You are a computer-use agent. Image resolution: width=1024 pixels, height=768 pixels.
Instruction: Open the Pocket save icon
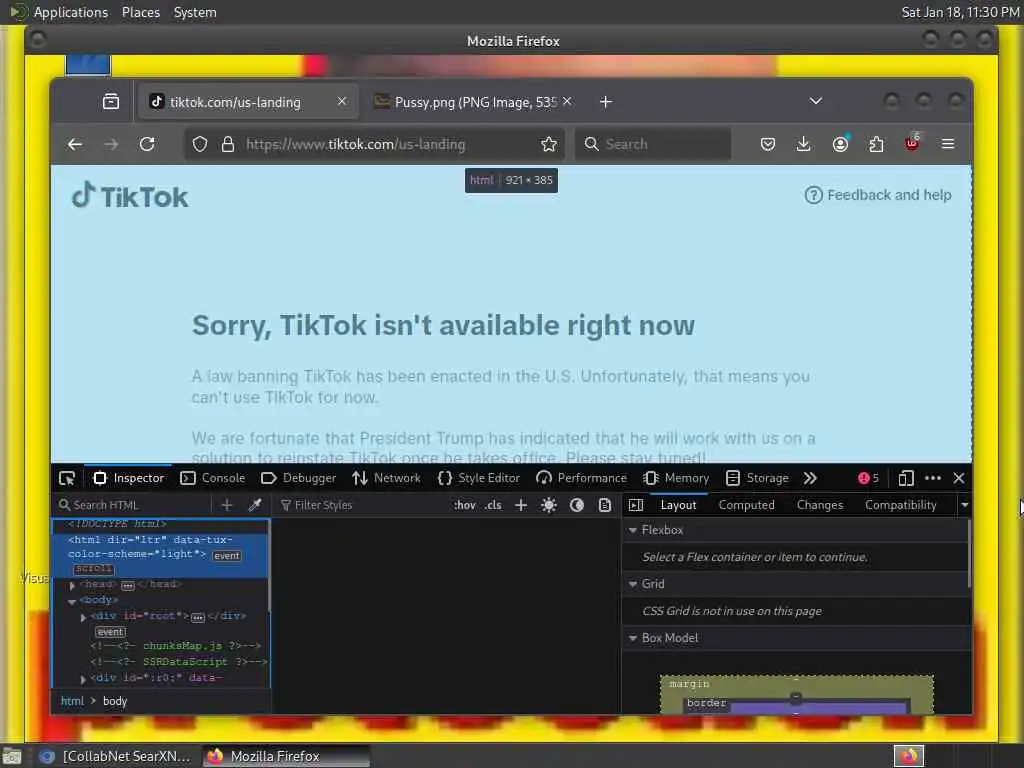click(x=768, y=144)
